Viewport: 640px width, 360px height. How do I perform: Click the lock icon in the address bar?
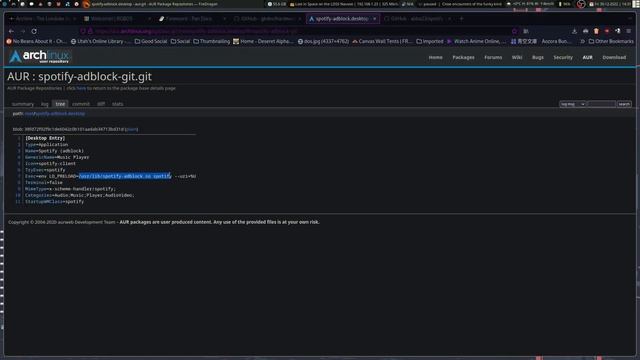coord(90,31)
